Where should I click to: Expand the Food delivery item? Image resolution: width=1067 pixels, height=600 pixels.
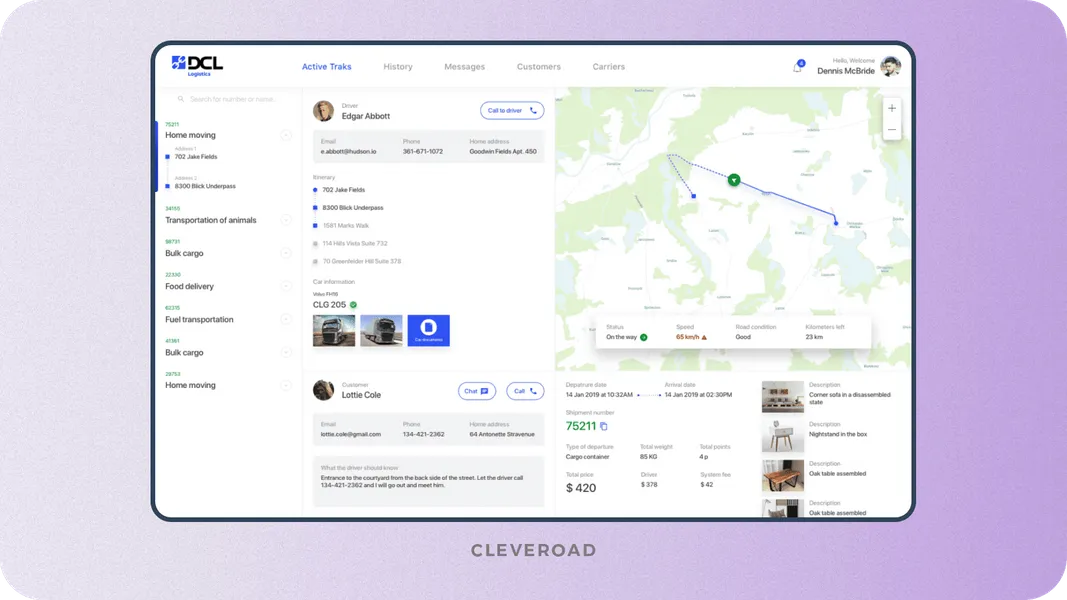click(286, 286)
